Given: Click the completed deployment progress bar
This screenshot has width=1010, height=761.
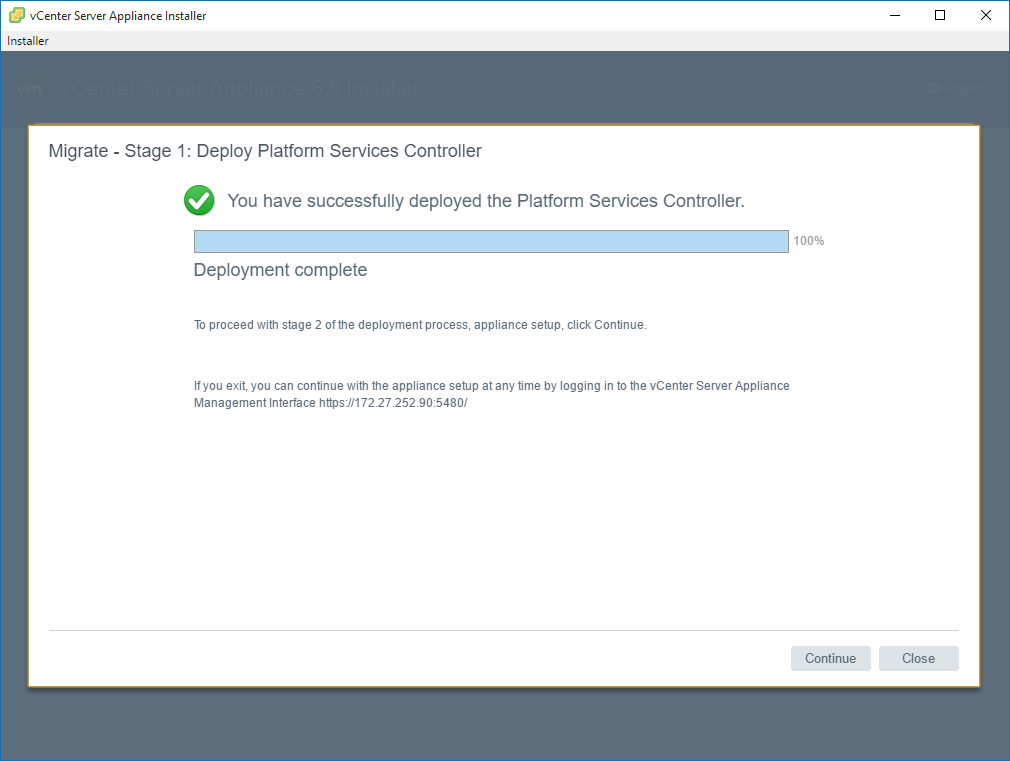Looking at the screenshot, I should 490,241.
